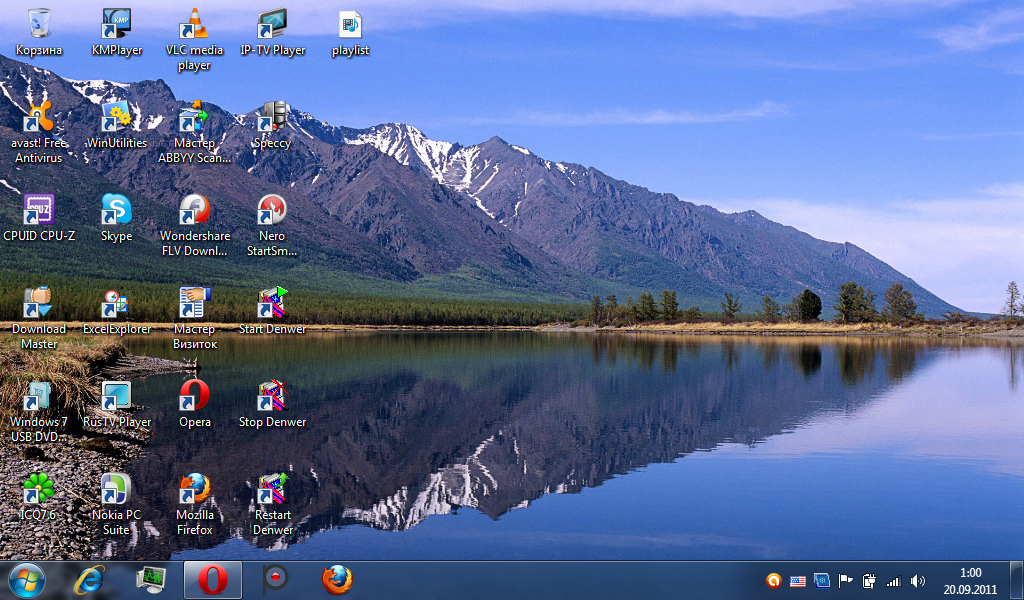Launch Internet Explorer from the taskbar
This screenshot has height=600, width=1024.
(90, 579)
